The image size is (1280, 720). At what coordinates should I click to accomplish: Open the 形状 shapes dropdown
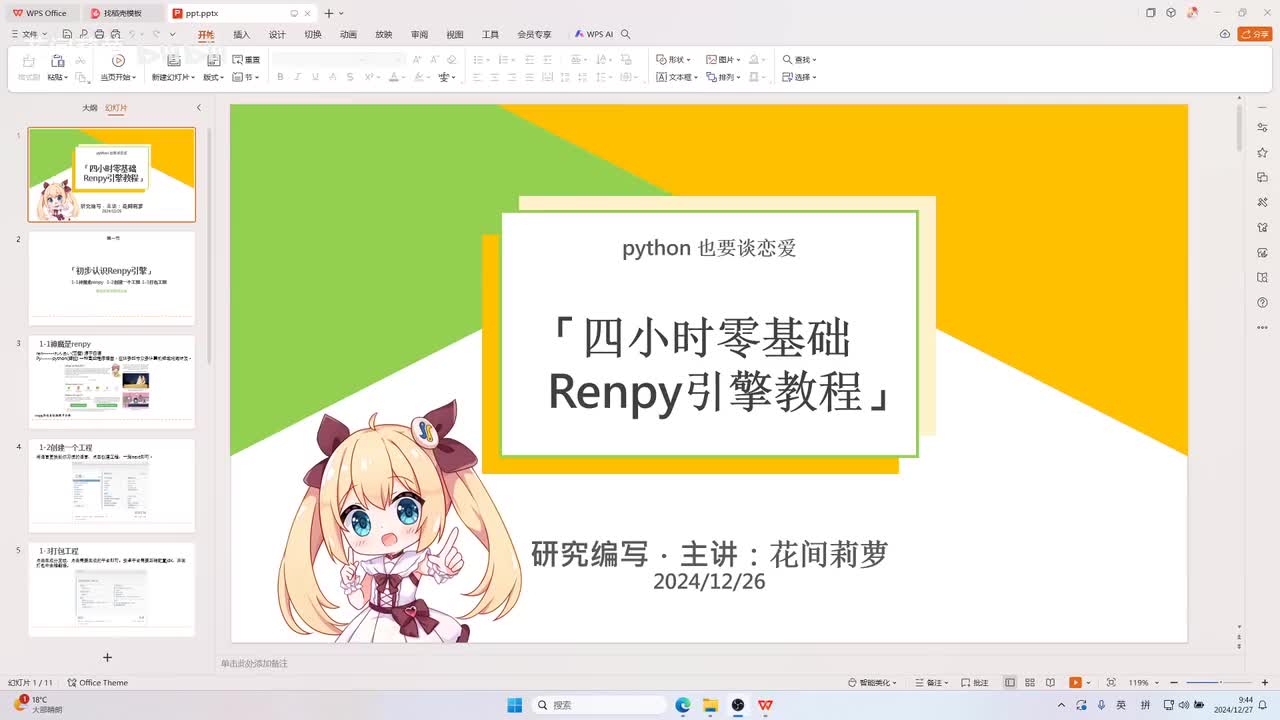[x=674, y=60]
